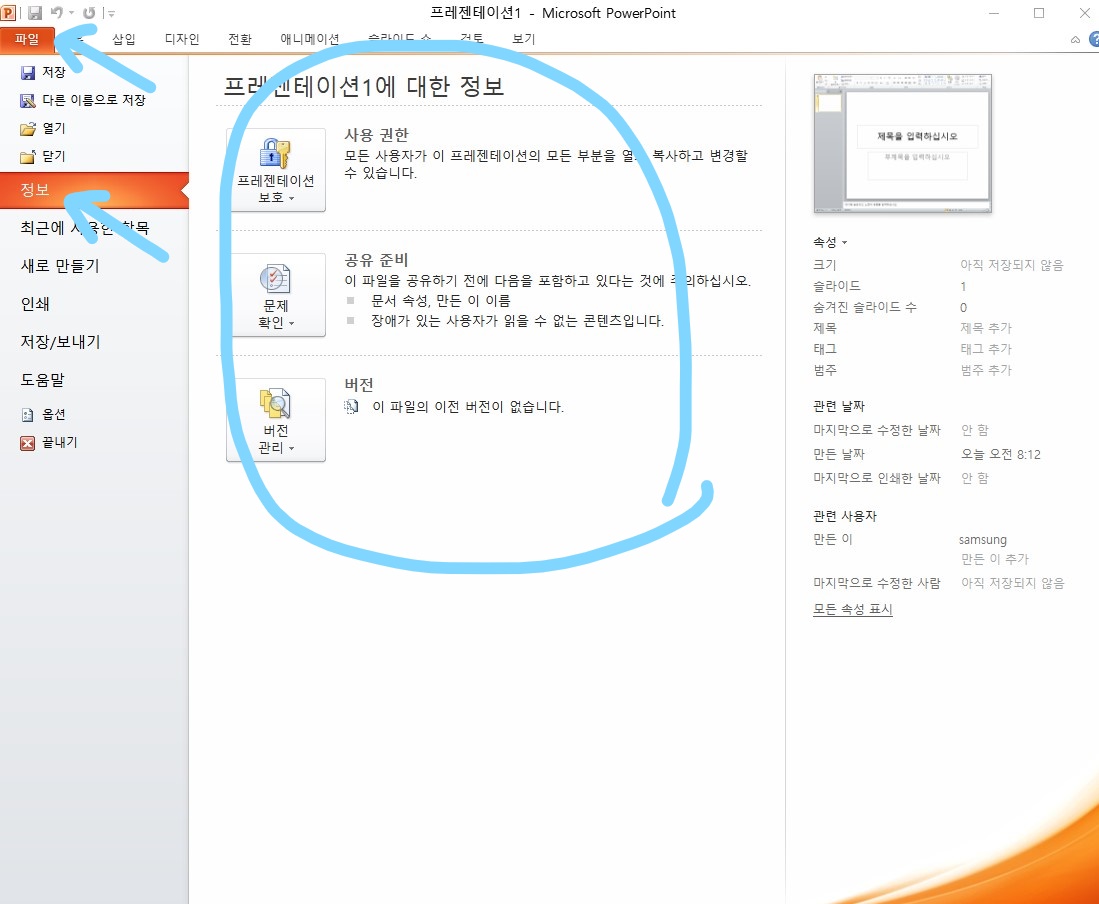The width and height of the screenshot is (1099, 904).
Task: Click the 버전 heading
Action: tap(359, 385)
